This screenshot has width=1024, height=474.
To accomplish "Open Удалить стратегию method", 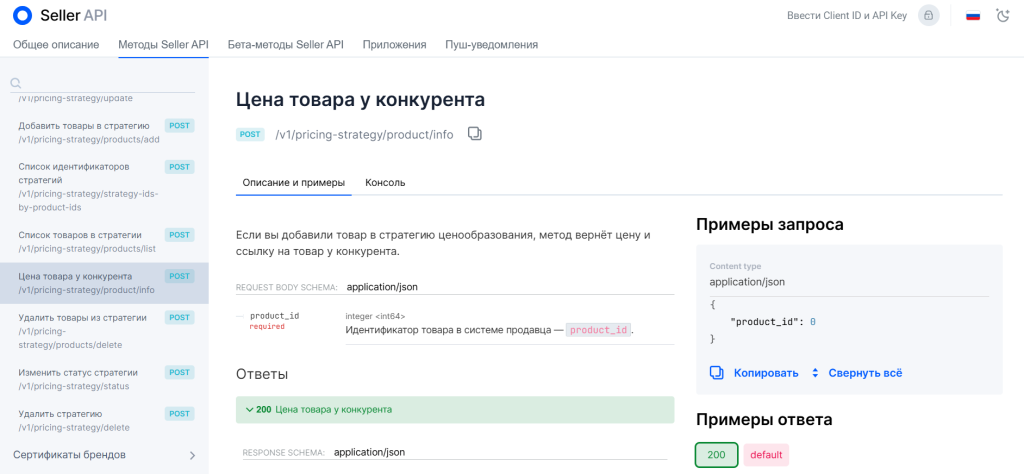I will pos(104,420).
